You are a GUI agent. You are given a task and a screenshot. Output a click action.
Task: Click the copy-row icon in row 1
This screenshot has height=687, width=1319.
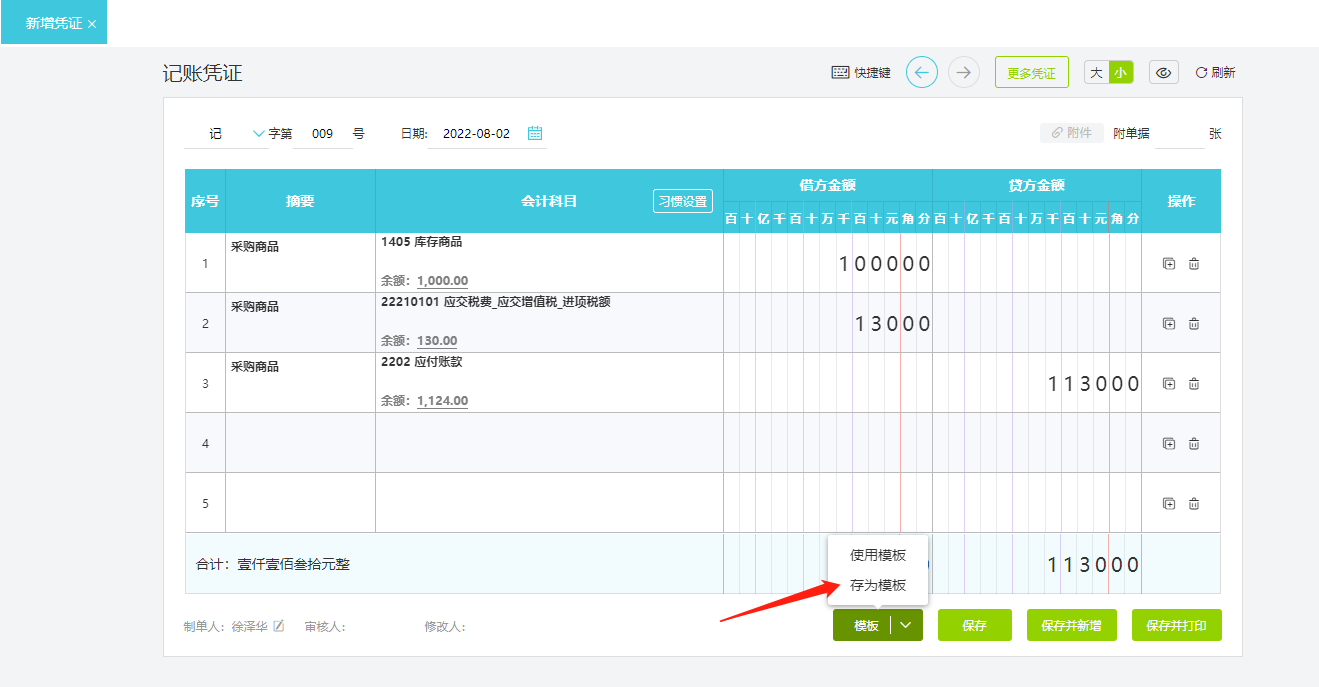(1169, 264)
